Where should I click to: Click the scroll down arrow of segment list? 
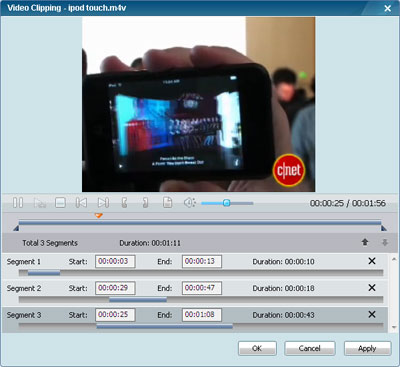(394, 327)
